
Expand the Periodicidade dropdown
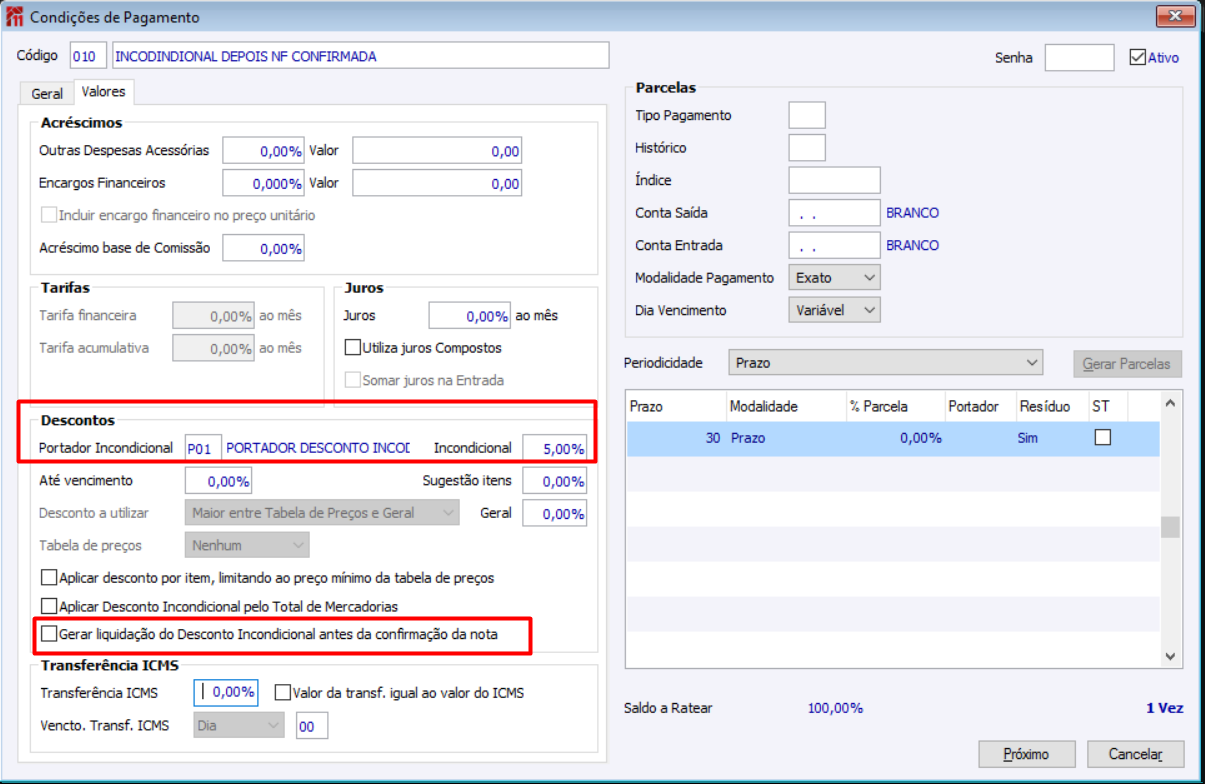(886, 362)
